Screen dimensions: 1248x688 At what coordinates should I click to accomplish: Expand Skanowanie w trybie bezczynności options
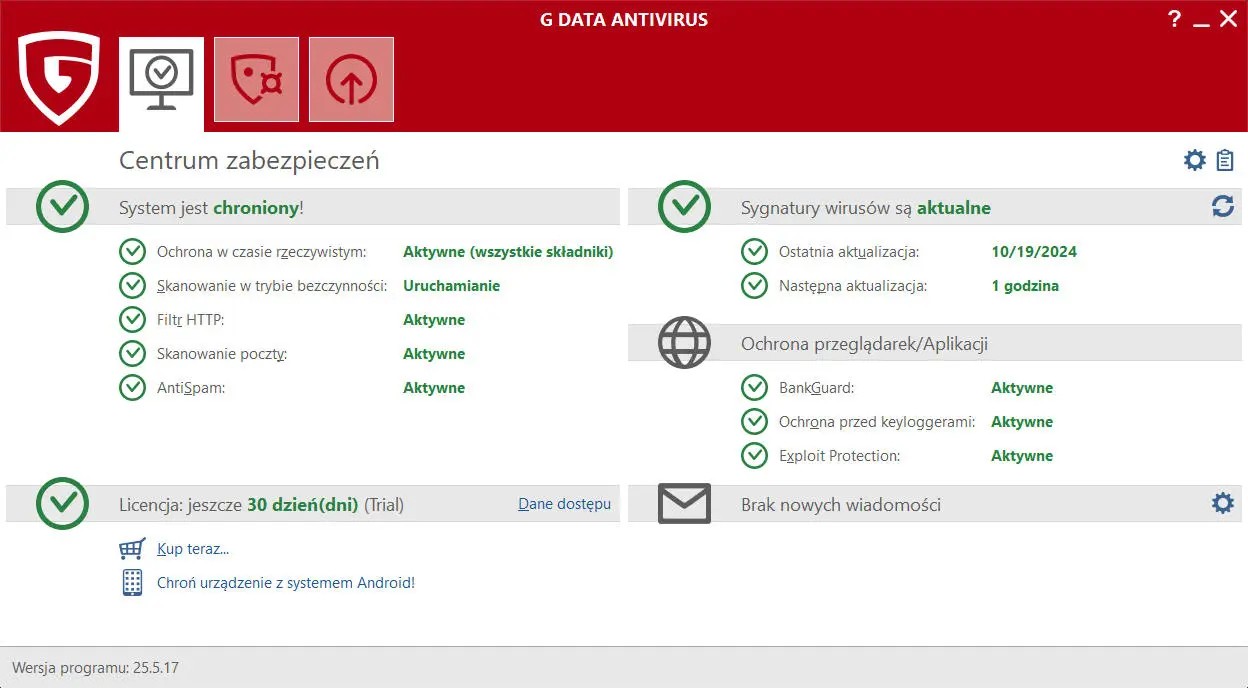pos(451,286)
